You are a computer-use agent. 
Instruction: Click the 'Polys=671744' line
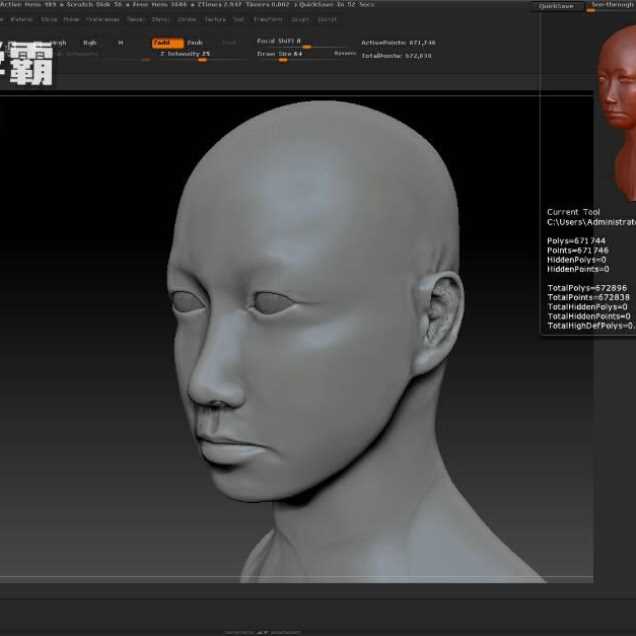click(576, 241)
